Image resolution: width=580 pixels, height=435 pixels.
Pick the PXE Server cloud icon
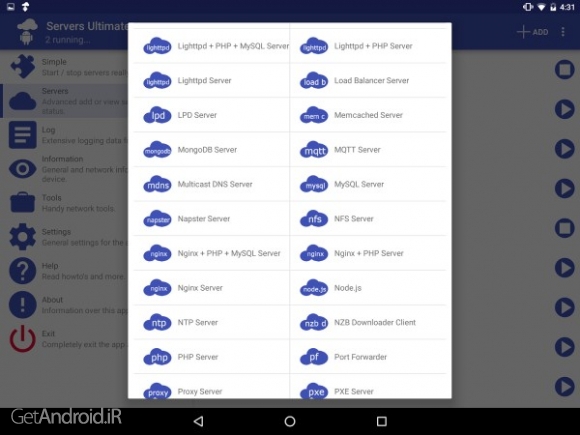[314, 391]
